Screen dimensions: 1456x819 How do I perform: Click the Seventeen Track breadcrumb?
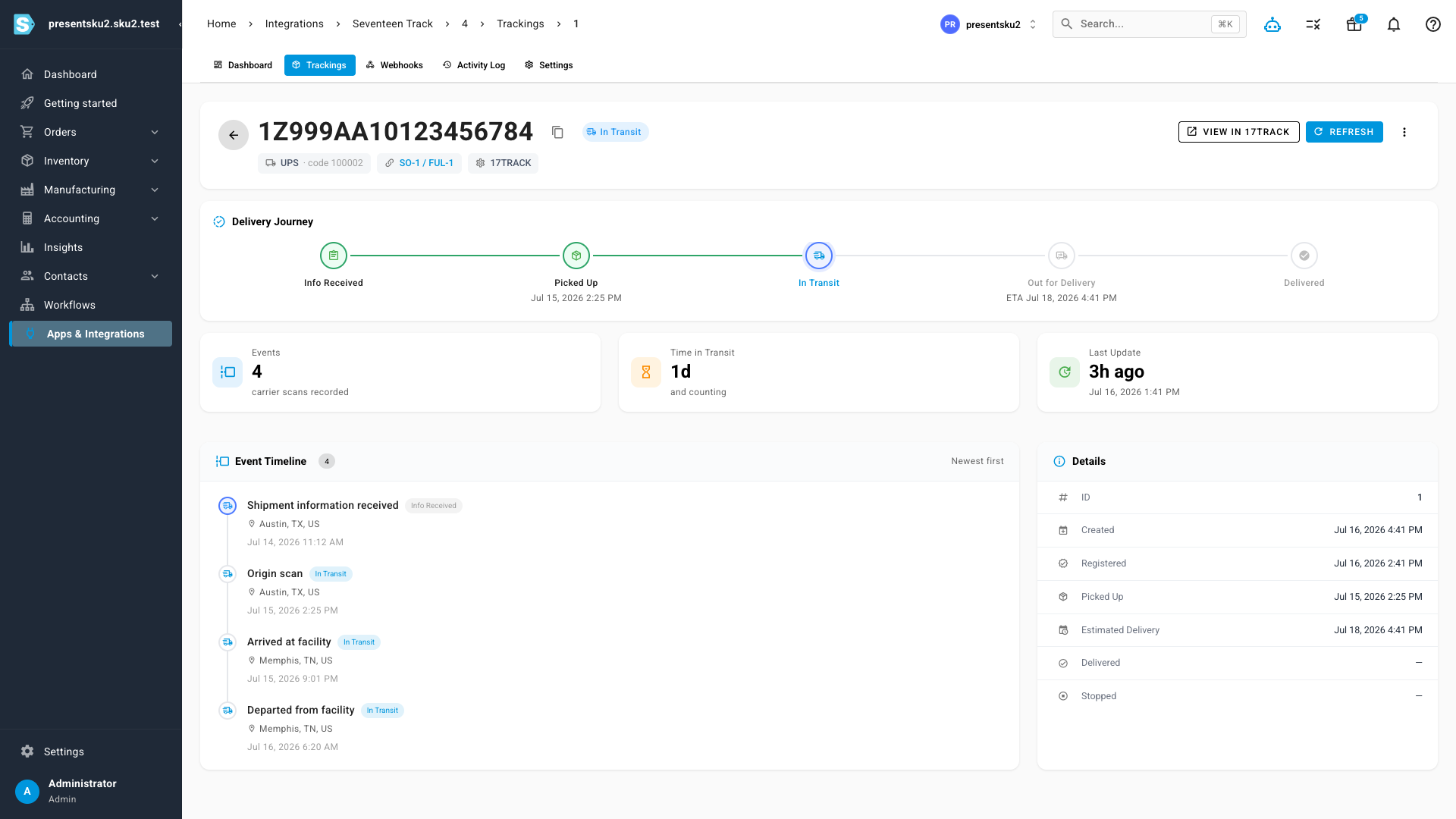point(393,24)
